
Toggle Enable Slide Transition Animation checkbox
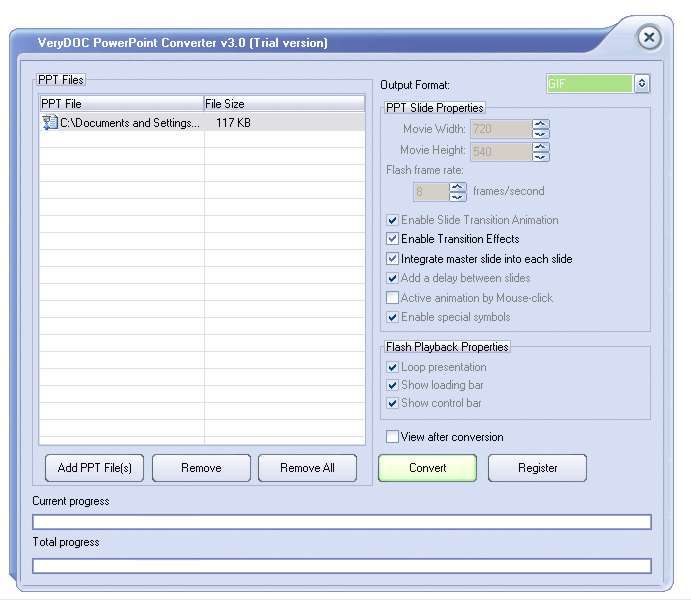tap(392, 220)
